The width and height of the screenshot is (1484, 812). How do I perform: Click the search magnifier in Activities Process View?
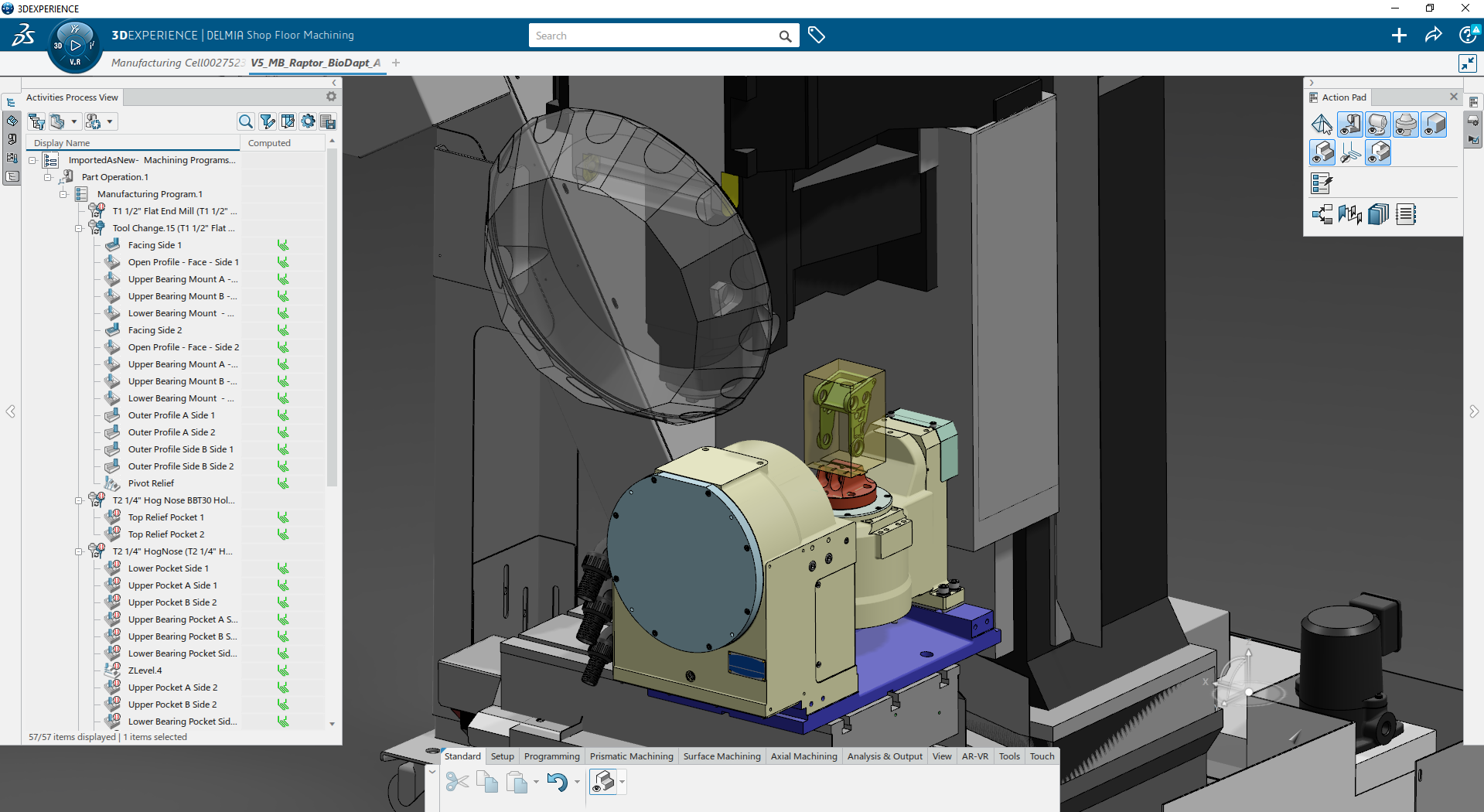click(x=245, y=121)
